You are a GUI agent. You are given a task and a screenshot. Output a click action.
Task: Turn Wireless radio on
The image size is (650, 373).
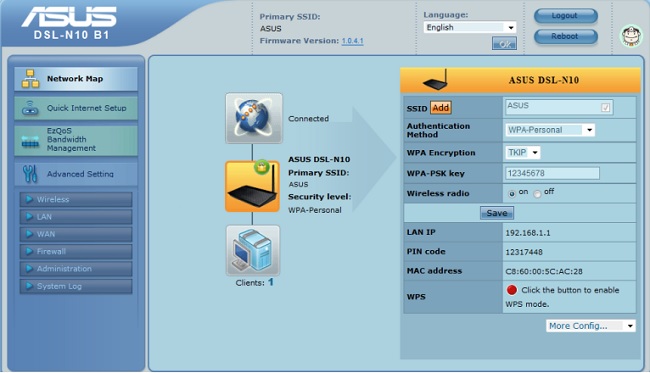click(x=512, y=194)
